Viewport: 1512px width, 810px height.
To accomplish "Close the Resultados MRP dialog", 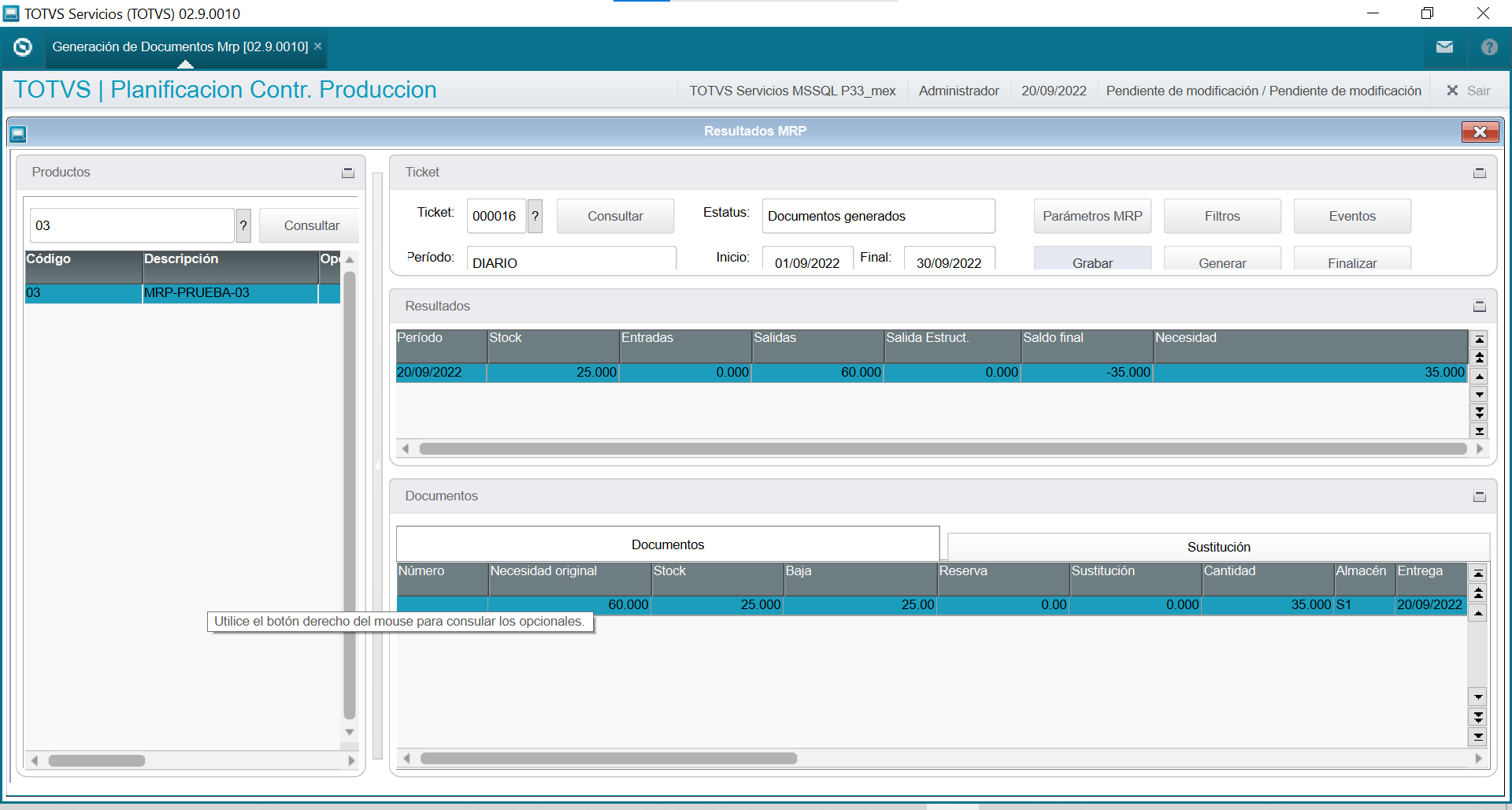I will pyautogui.click(x=1480, y=132).
